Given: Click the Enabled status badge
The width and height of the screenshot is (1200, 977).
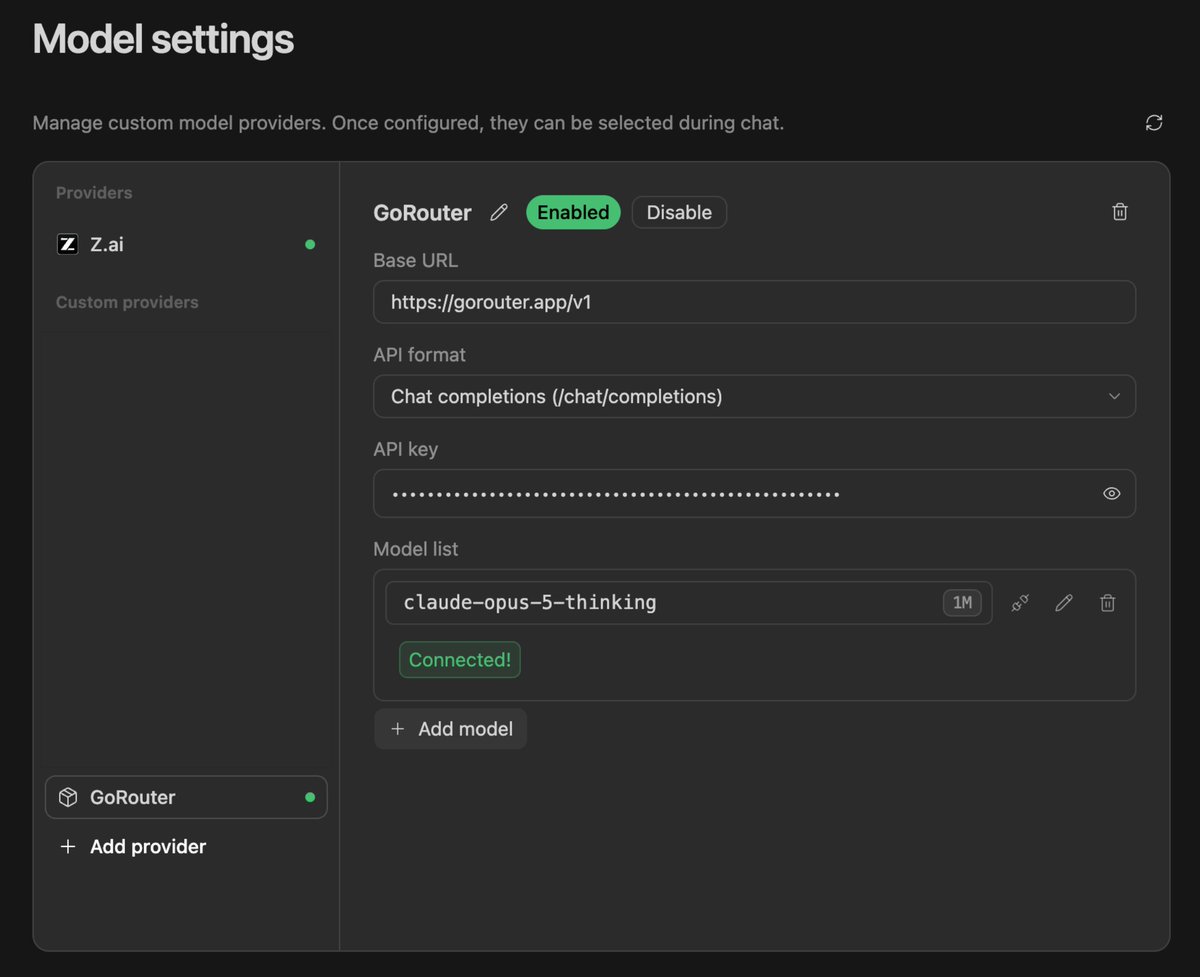Looking at the screenshot, I should tap(573, 212).
